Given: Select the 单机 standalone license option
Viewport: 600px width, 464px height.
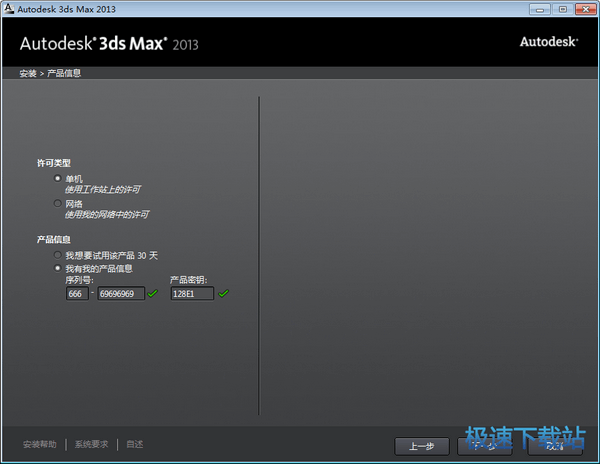Looking at the screenshot, I should tap(57, 178).
